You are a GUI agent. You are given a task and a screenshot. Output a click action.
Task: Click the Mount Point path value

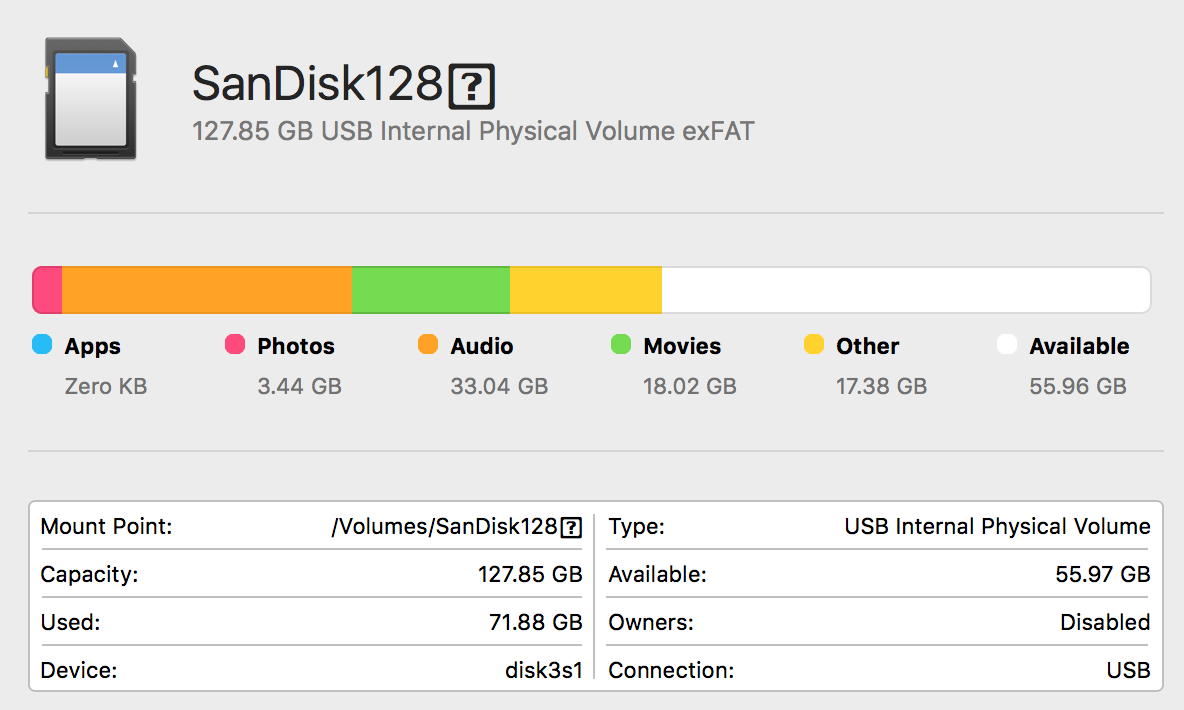(x=457, y=526)
